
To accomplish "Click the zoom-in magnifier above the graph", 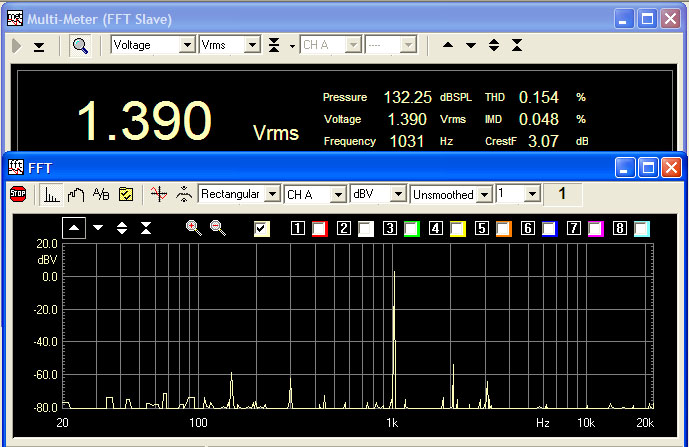I will pyautogui.click(x=194, y=228).
